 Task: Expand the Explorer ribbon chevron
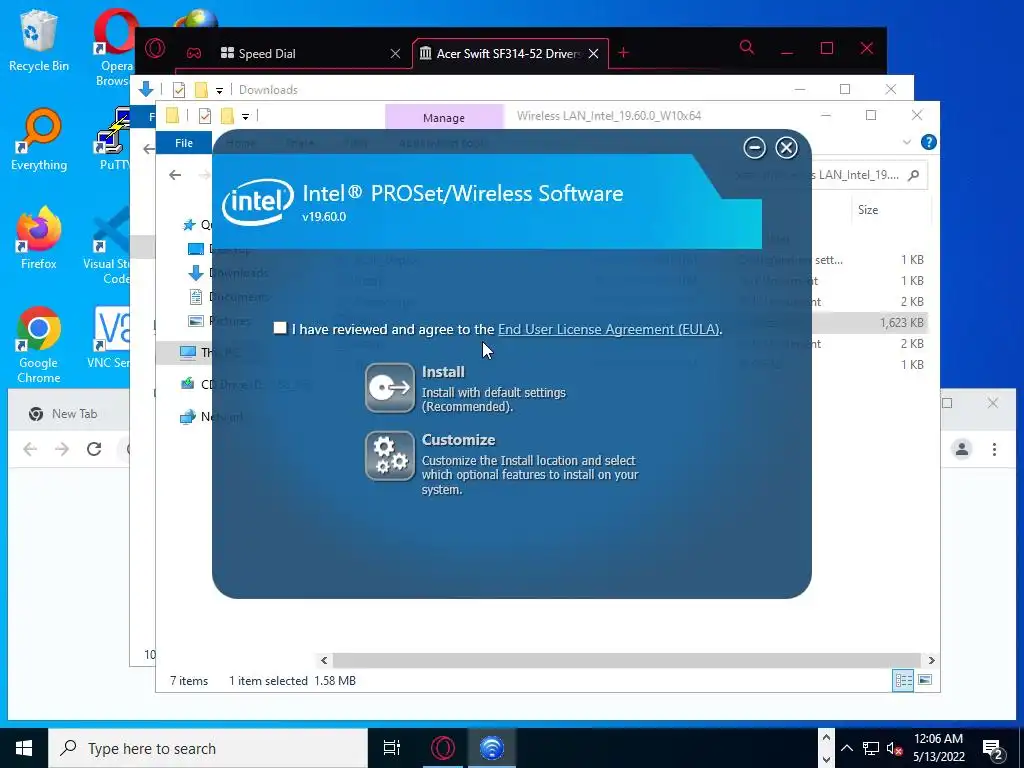[906, 142]
